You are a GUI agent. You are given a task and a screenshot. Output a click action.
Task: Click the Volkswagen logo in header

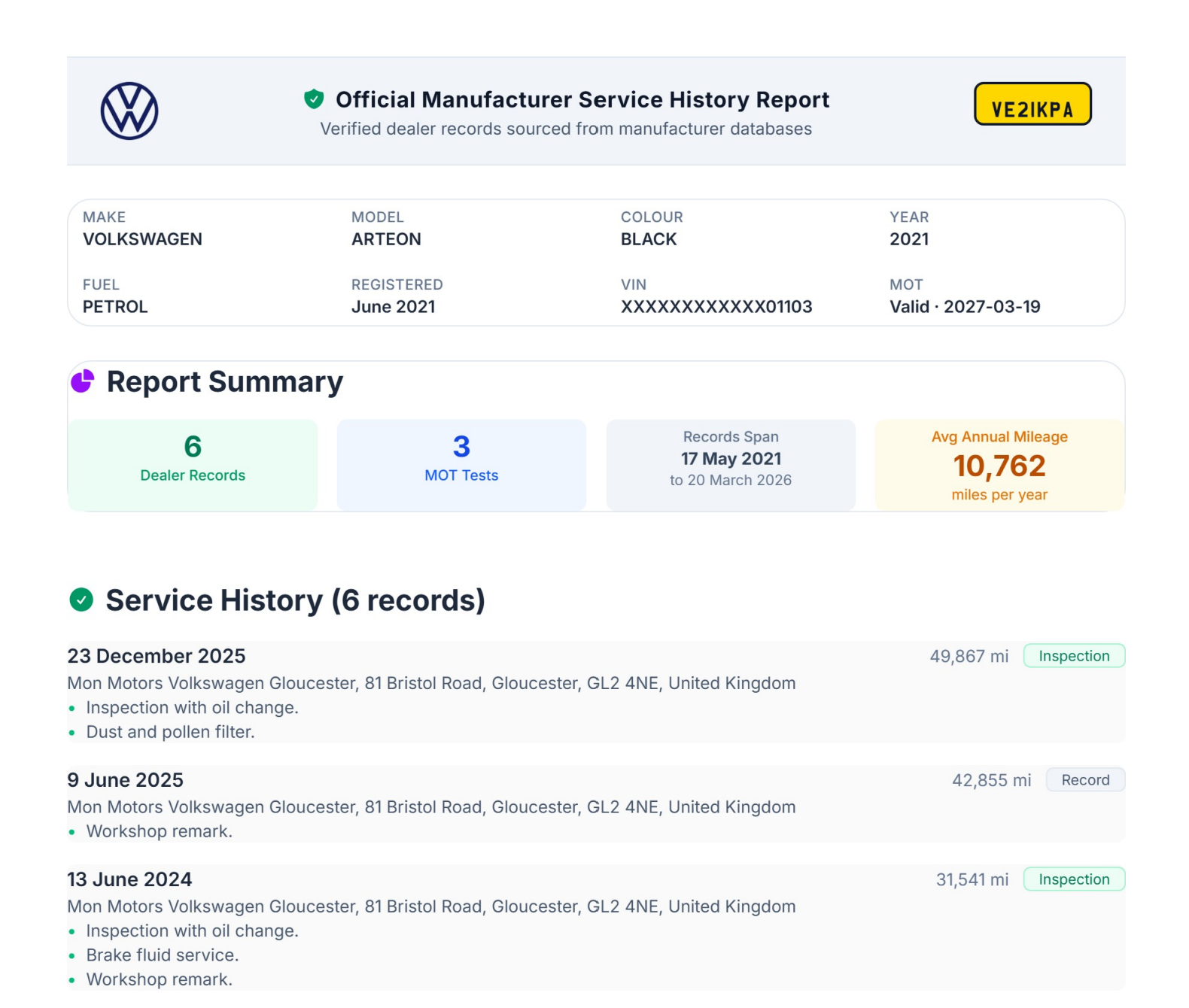point(129,111)
